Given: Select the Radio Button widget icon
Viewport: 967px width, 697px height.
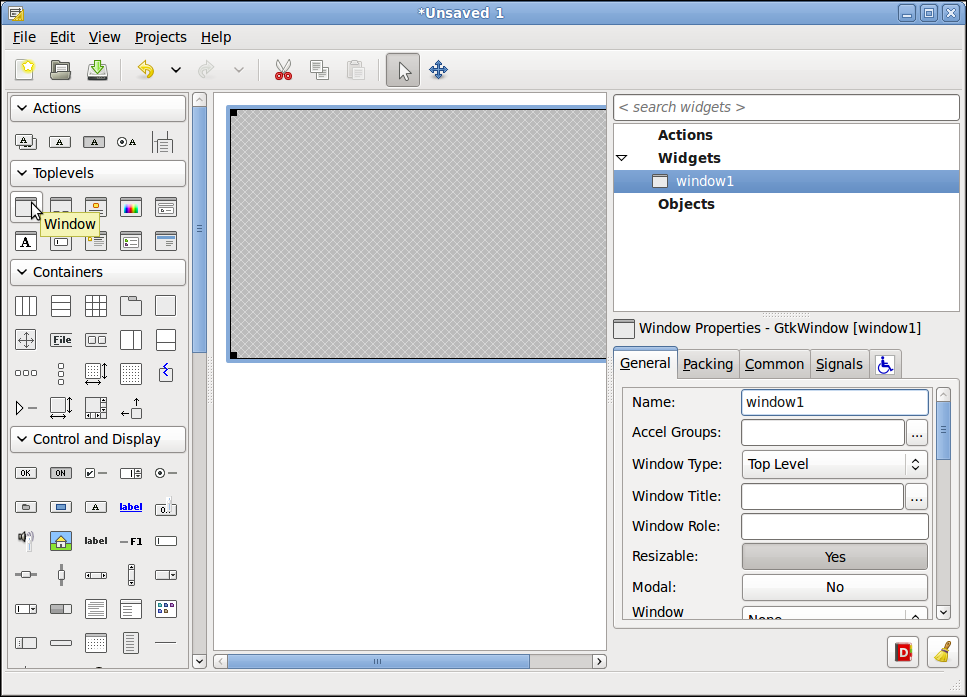Looking at the screenshot, I should click(165, 473).
